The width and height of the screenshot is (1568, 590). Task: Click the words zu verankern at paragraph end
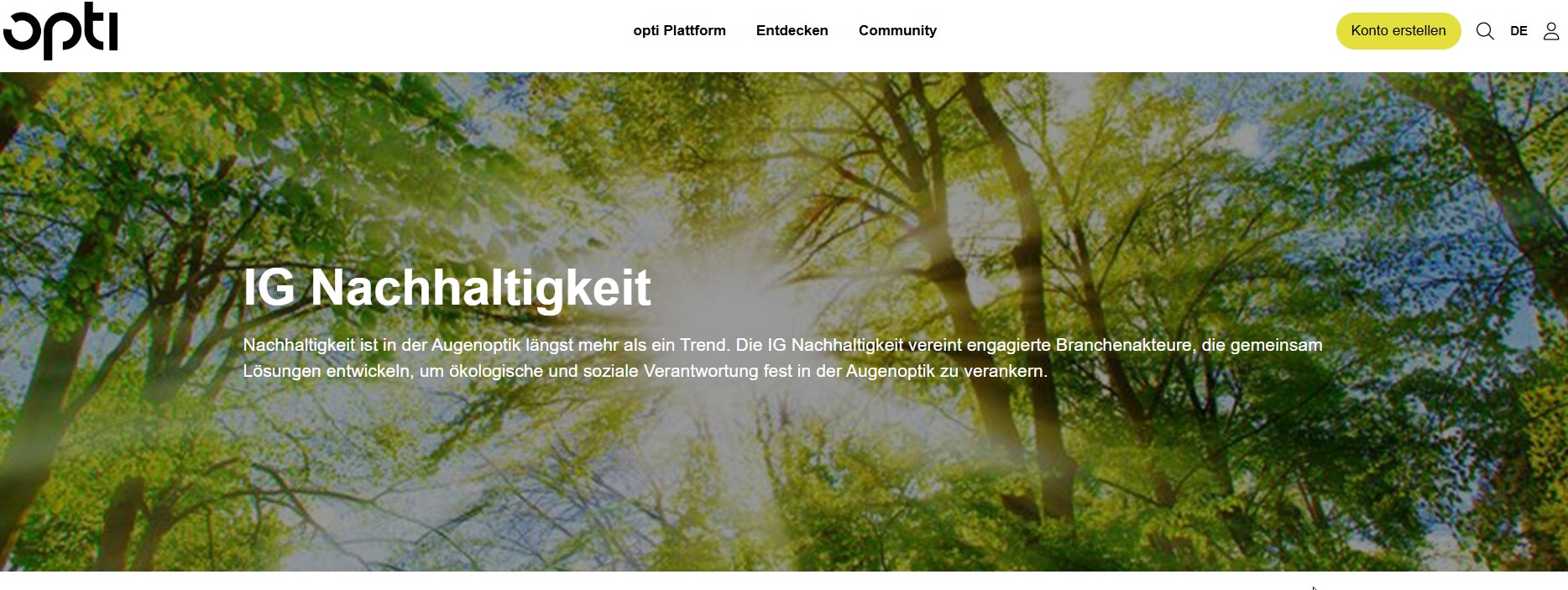tap(993, 371)
